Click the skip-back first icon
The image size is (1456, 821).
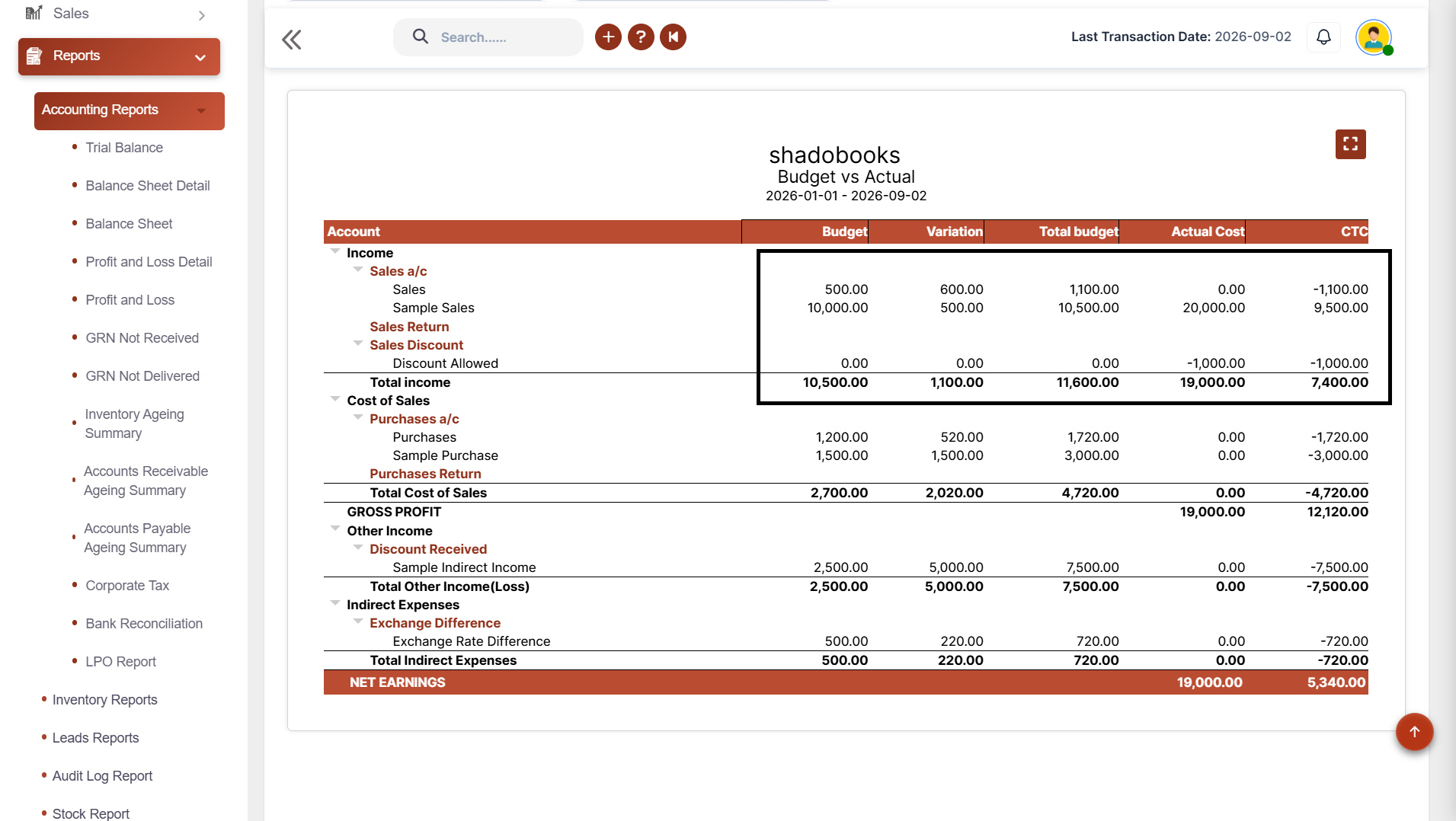click(673, 37)
